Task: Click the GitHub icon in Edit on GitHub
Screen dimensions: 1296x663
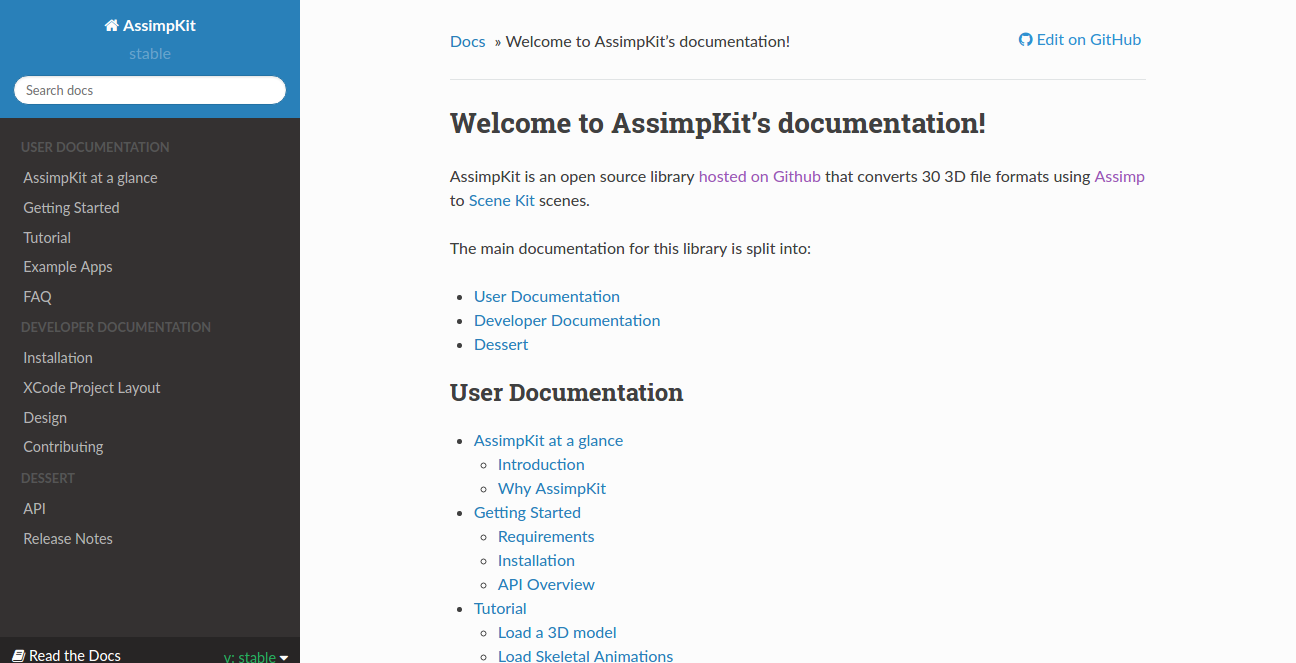Action: tap(1025, 40)
